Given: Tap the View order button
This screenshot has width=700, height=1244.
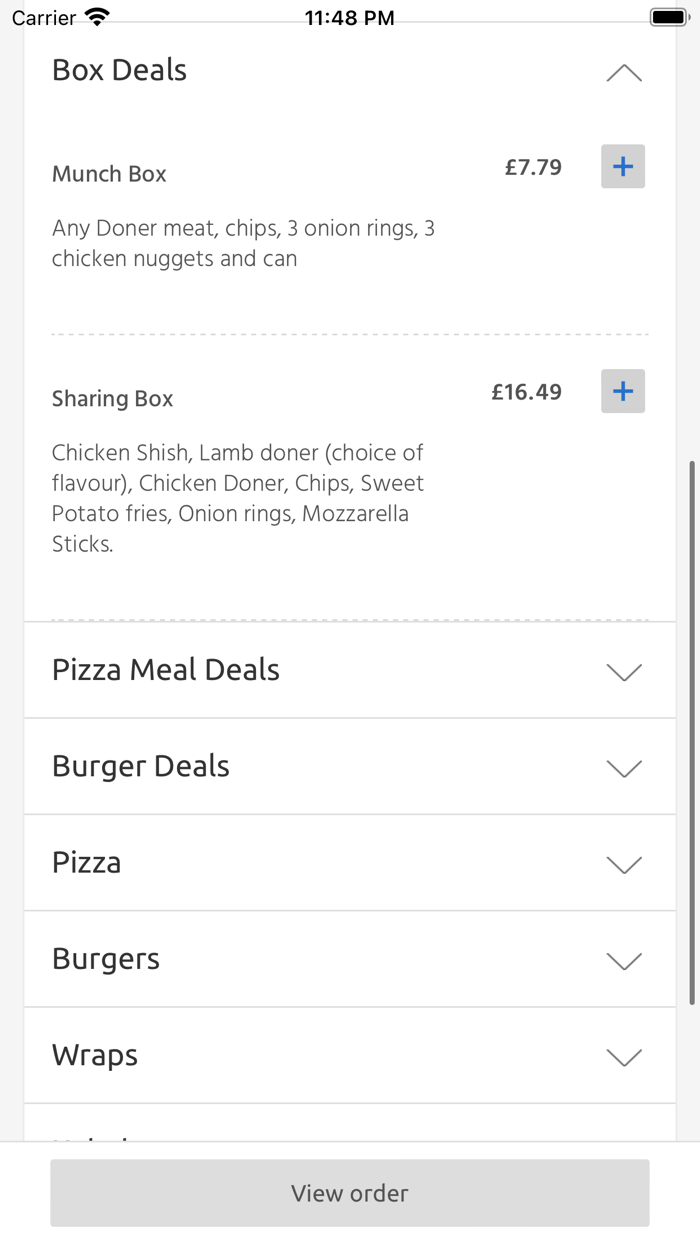Looking at the screenshot, I should 350,1193.
